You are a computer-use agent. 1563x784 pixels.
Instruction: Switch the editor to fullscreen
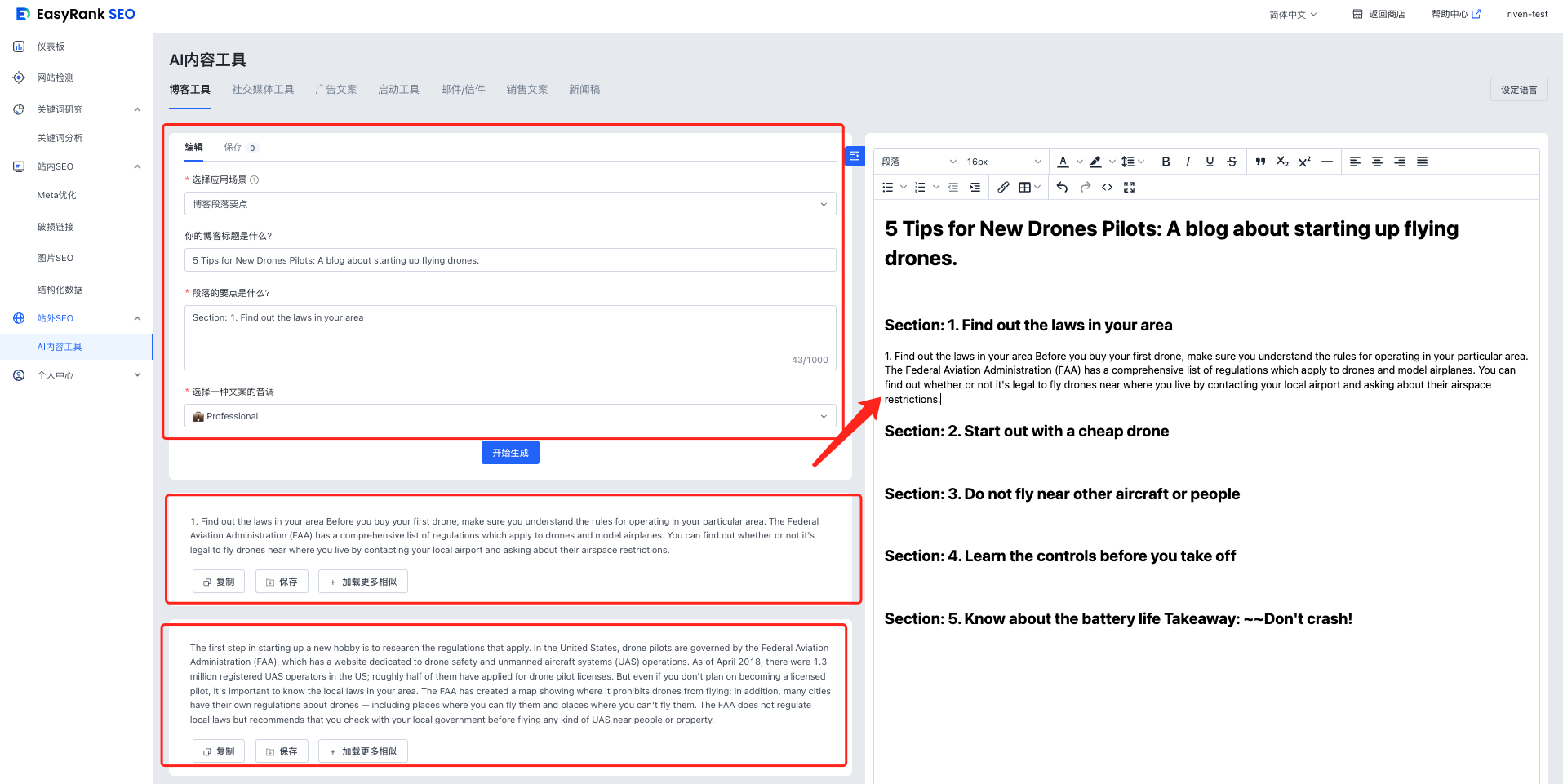[x=1129, y=187]
